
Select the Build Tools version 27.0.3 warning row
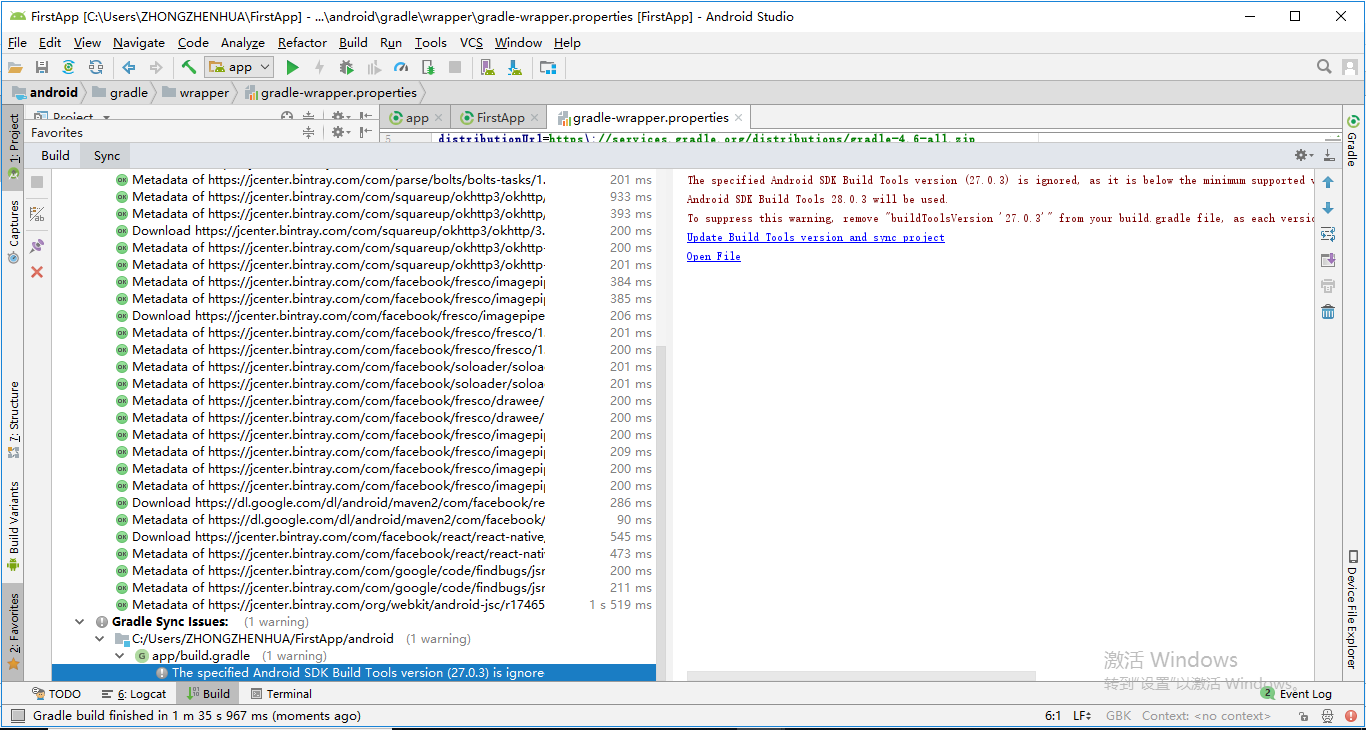point(354,673)
